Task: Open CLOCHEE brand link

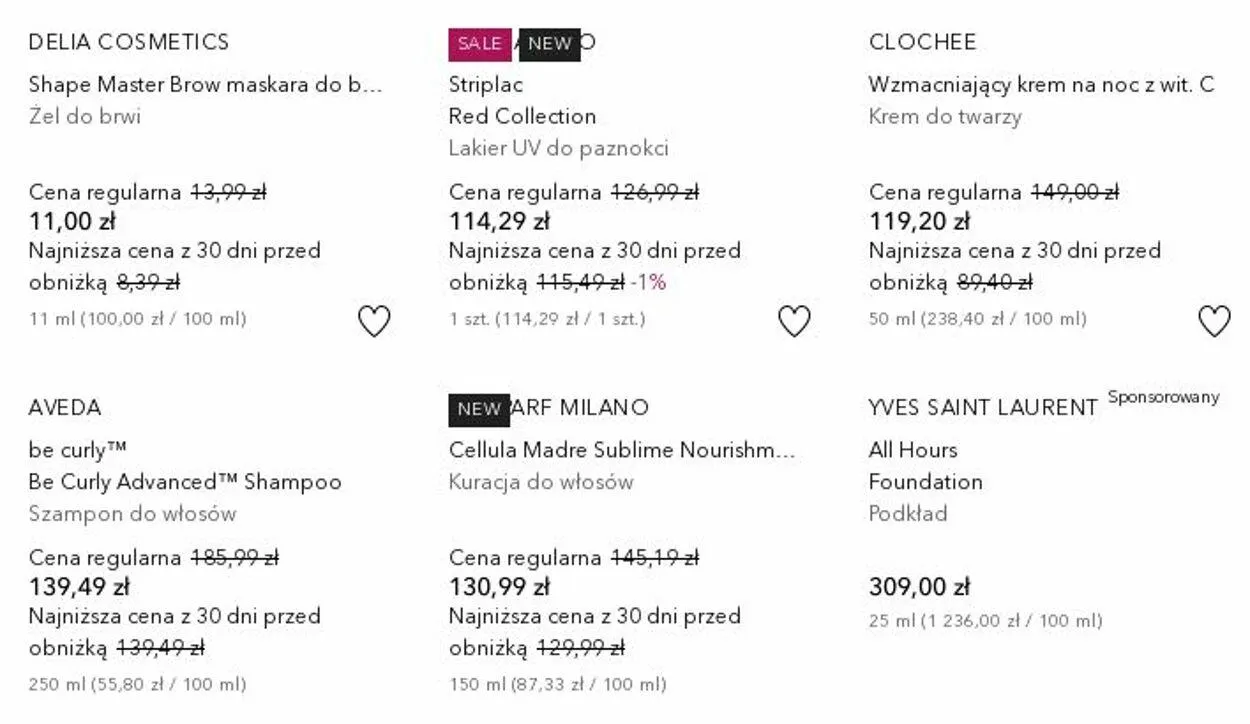Action: (x=922, y=42)
